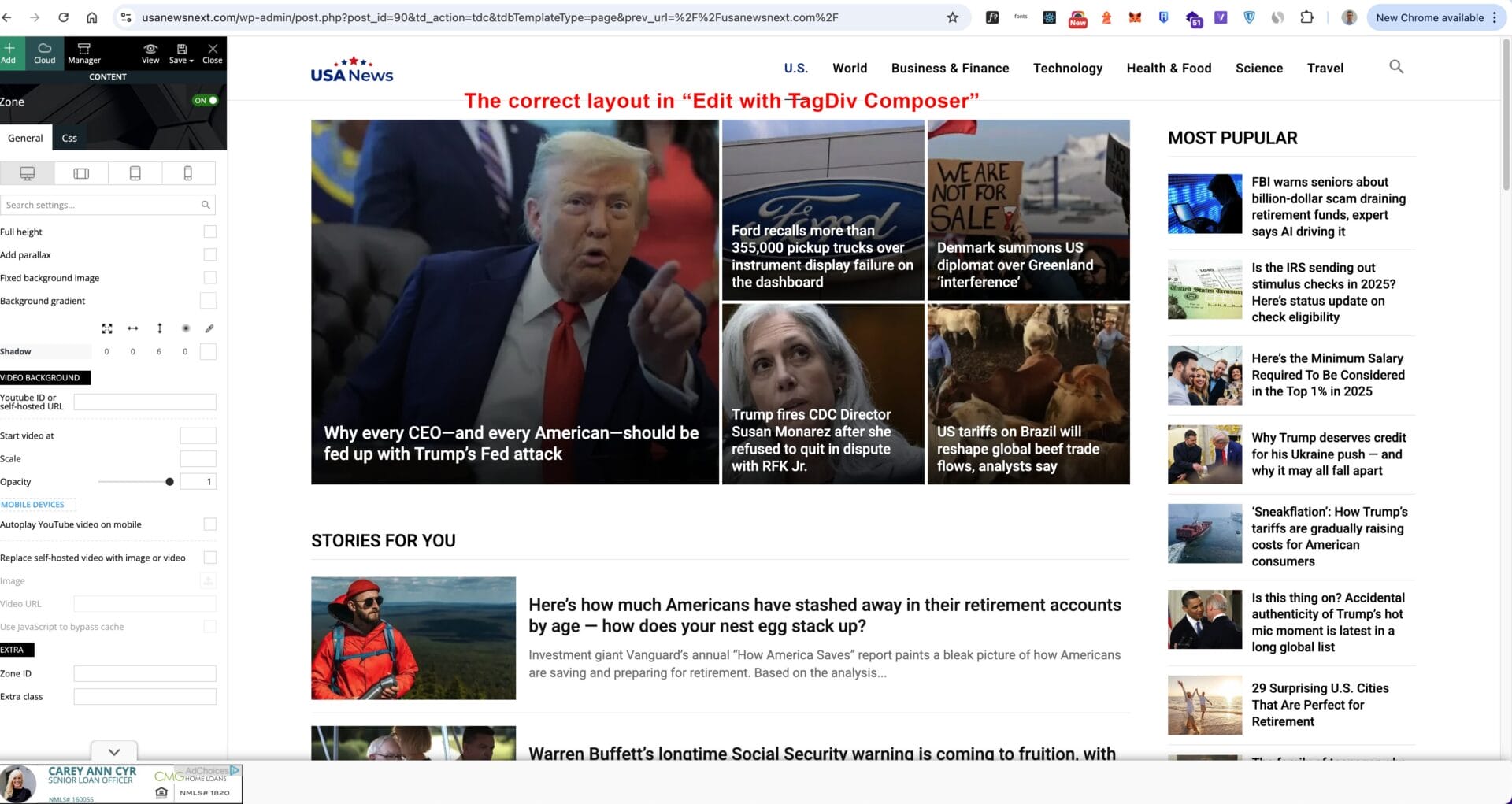Open the US tariffs on Brazil article
This screenshot has height=804, width=1512.
tap(1017, 449)
